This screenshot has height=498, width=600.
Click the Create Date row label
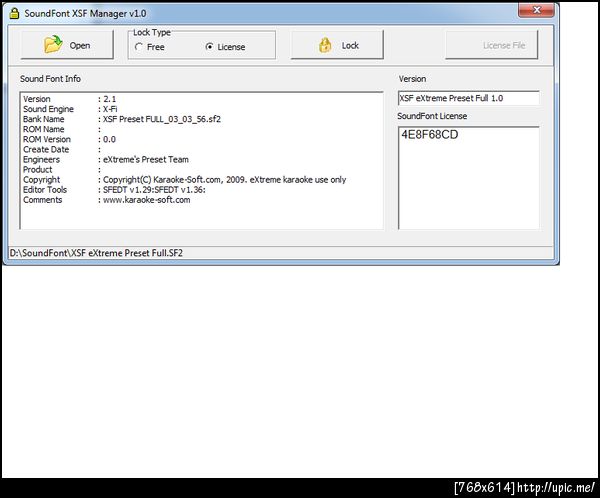pos(46,149)
